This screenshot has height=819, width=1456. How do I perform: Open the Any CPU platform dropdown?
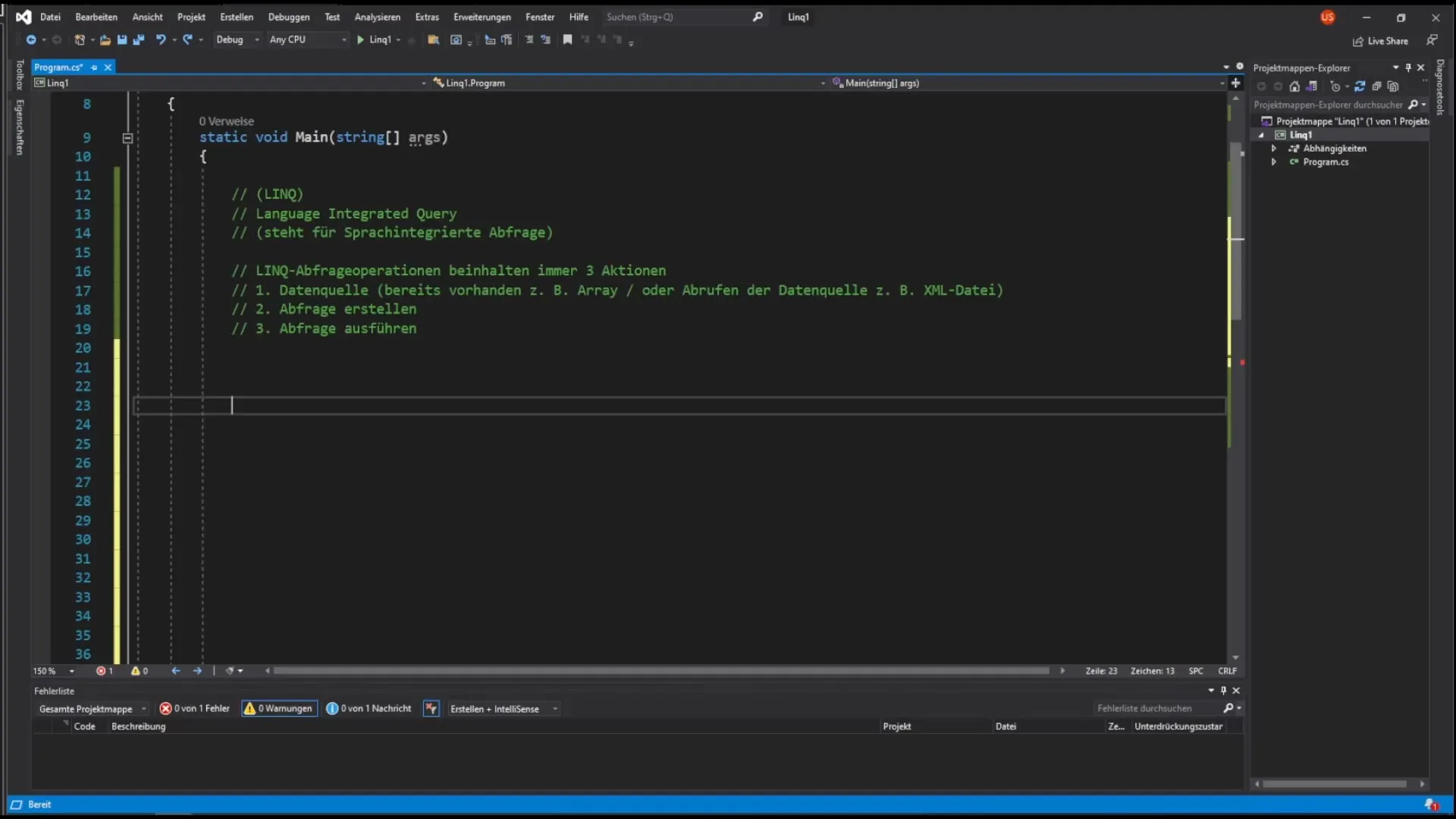308,39
